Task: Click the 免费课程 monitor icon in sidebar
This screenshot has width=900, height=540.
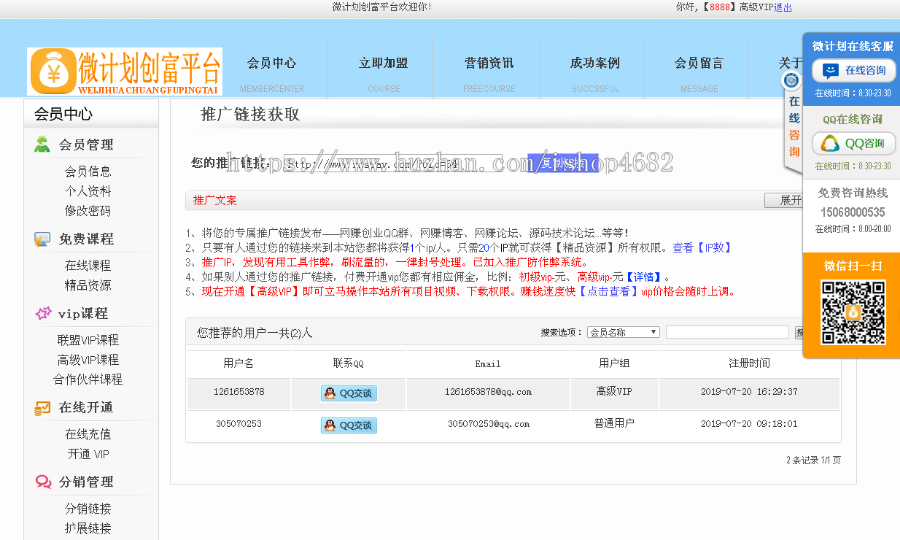Action: (42, 239)
